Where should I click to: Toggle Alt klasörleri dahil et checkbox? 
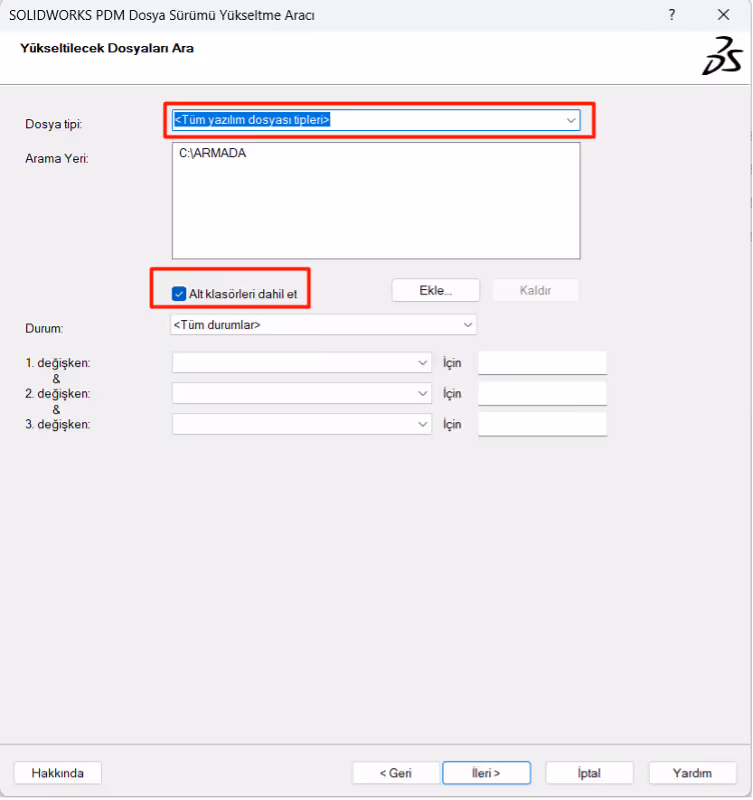coord(179,294)
